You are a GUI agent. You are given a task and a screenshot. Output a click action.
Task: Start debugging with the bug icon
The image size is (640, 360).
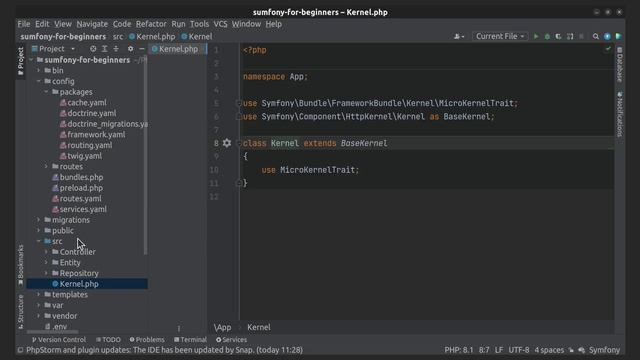pos(547,36)
